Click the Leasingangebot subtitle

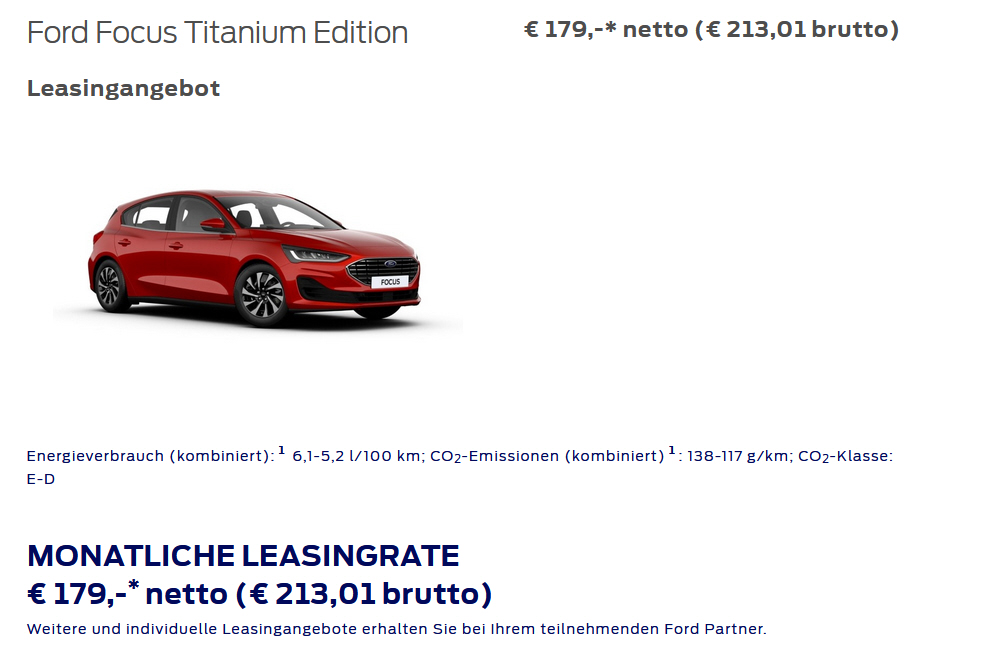coord(123,88)
